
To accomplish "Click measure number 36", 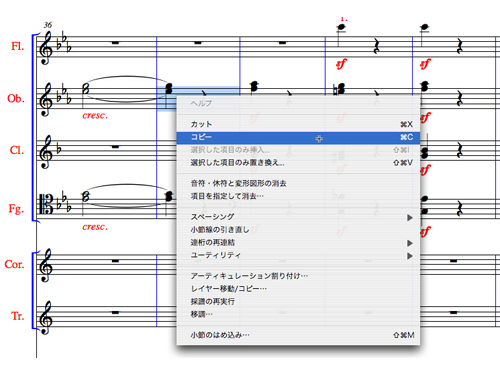I will pos(48,25).
